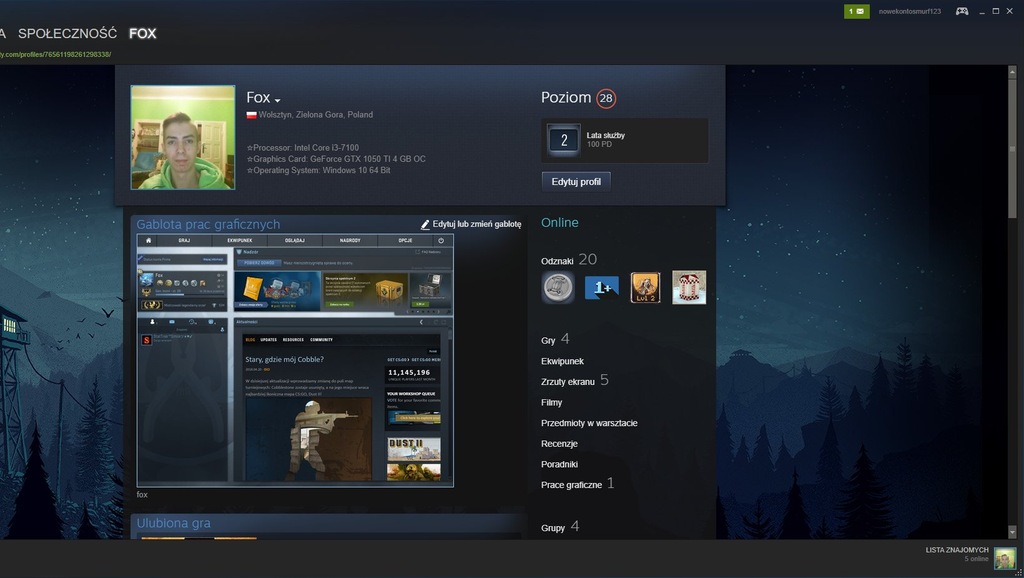Open the inbox notification envelope
Image resolution: width=1024 pixels, height=578 pixels.
[x=856, y=11]
